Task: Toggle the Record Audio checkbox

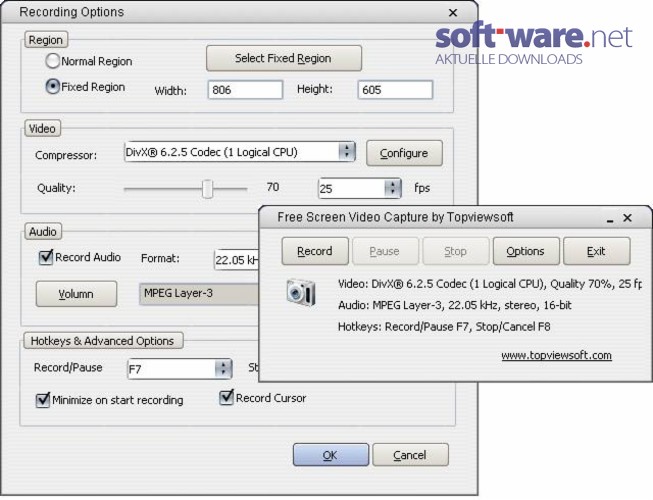Action: click(45, 257)
